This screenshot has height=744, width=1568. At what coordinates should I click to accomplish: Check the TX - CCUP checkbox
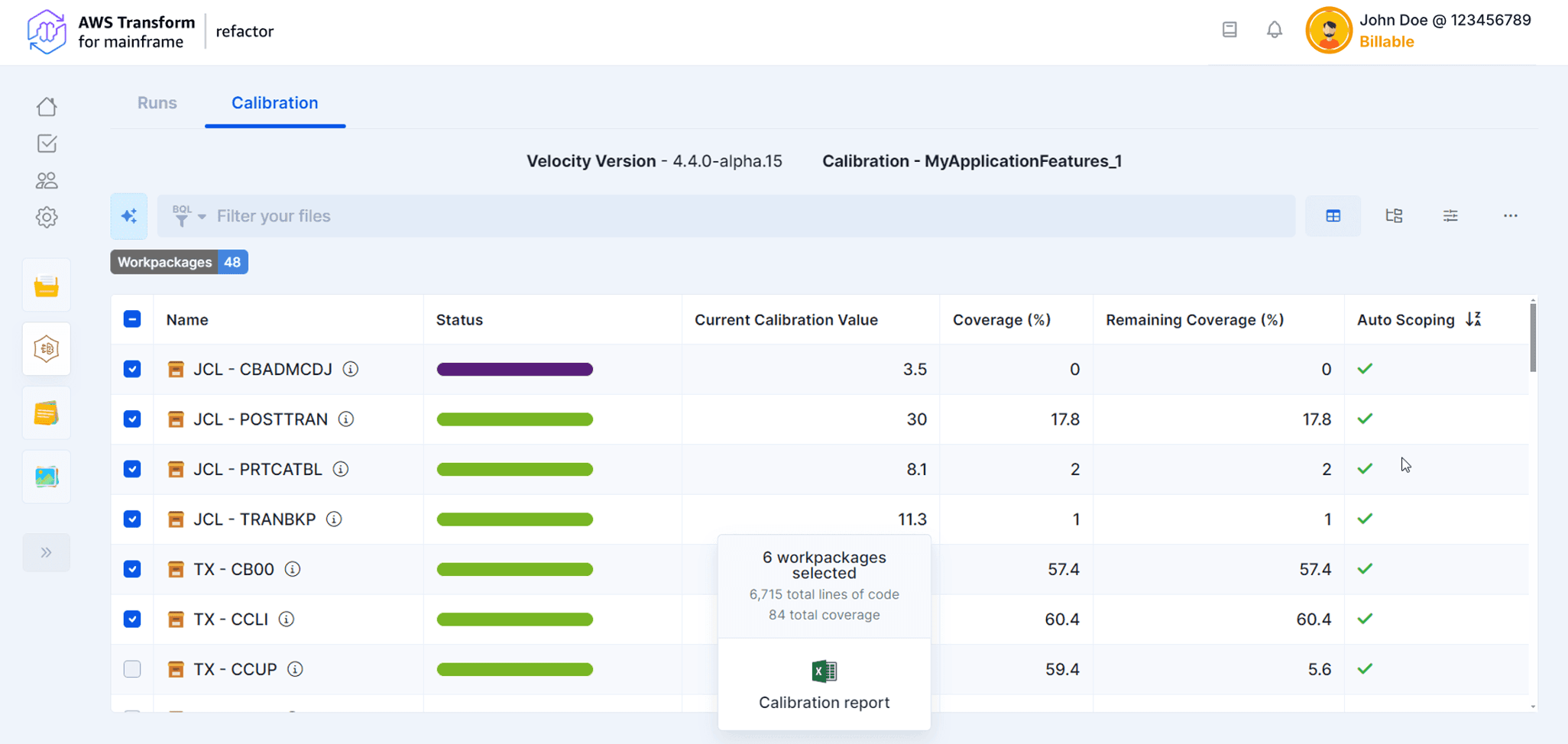pyautogui.click(x=132, y=669)
